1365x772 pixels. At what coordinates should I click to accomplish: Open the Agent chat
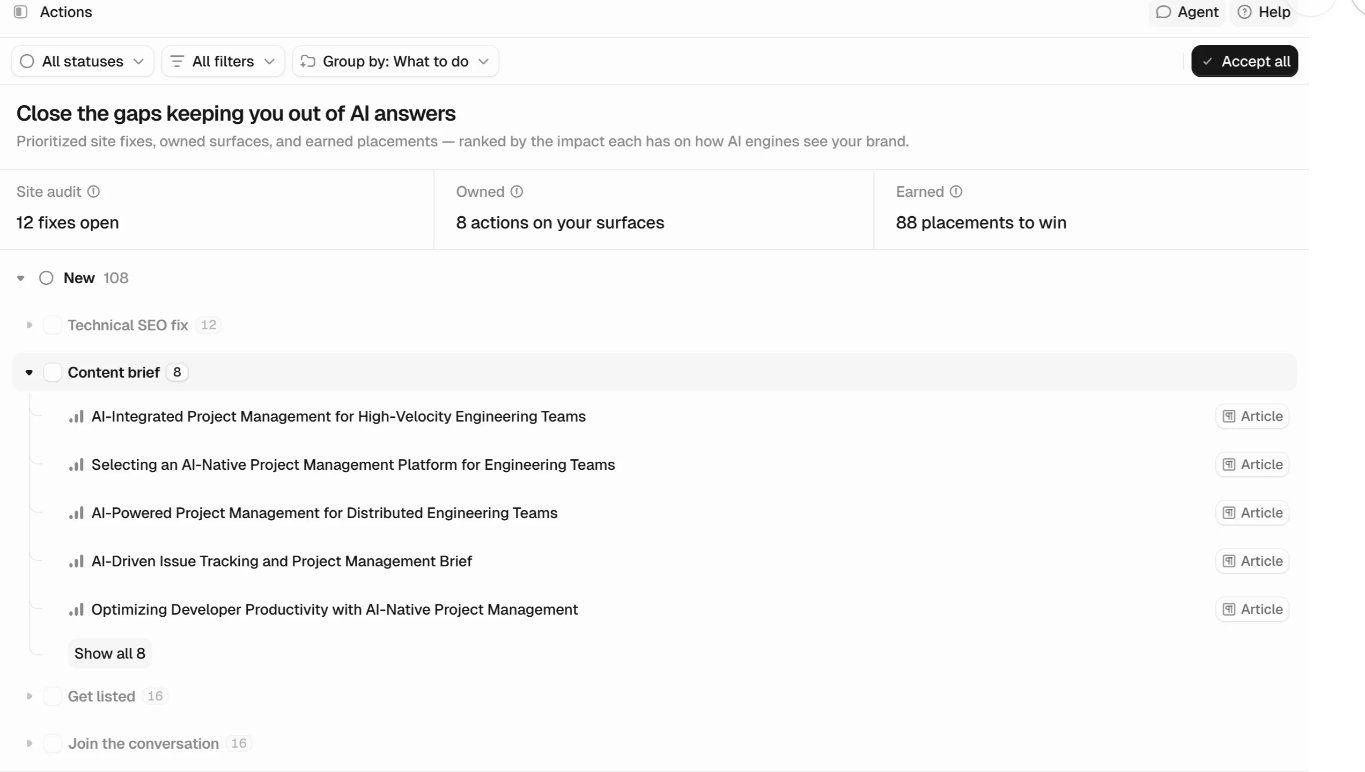pyautogui.click(x=1187, y=12)
